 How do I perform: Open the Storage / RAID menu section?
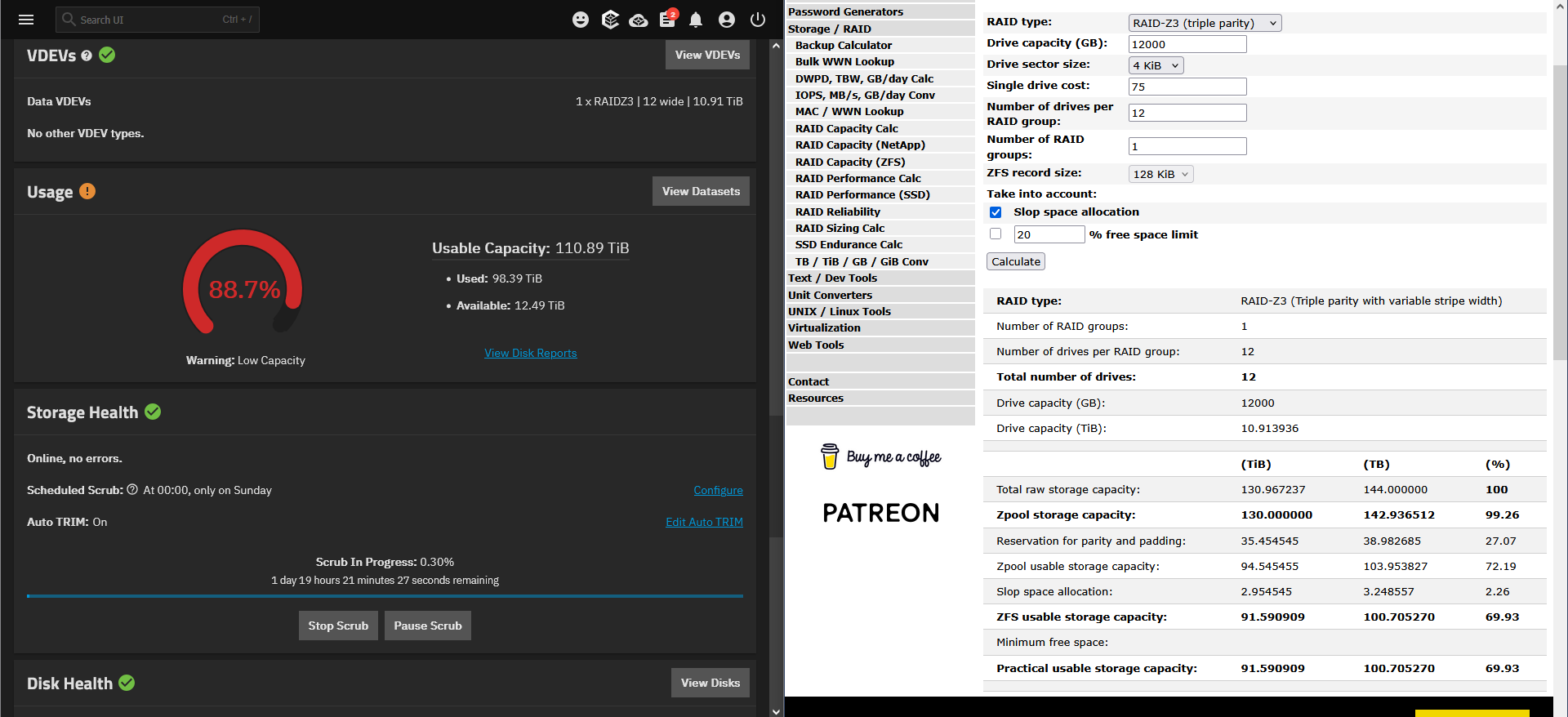[x=880, y=29]
